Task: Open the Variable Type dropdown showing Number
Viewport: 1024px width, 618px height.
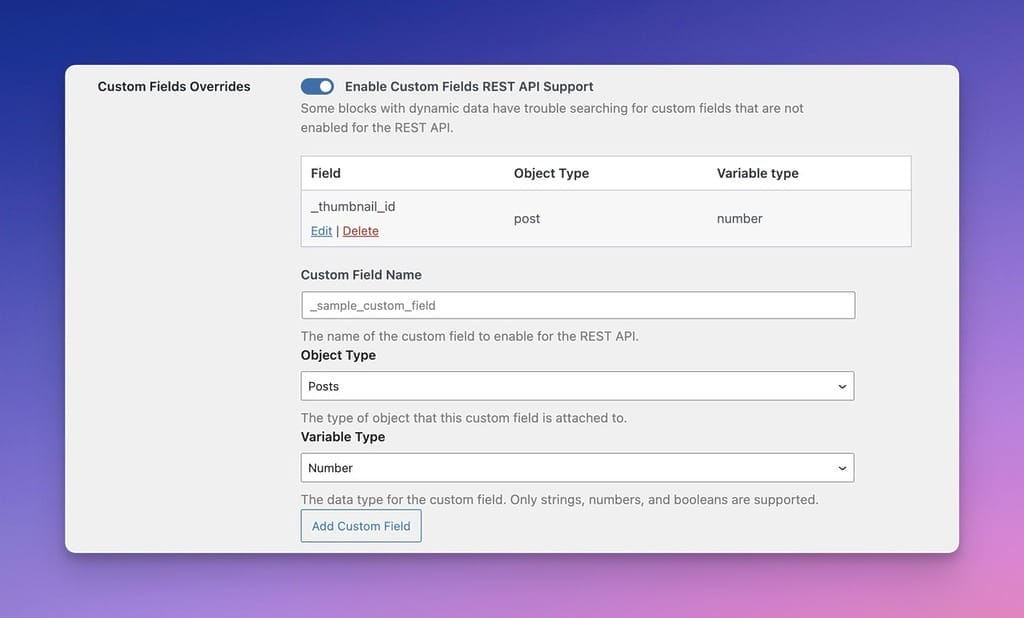Action: (x=577, y=467)
